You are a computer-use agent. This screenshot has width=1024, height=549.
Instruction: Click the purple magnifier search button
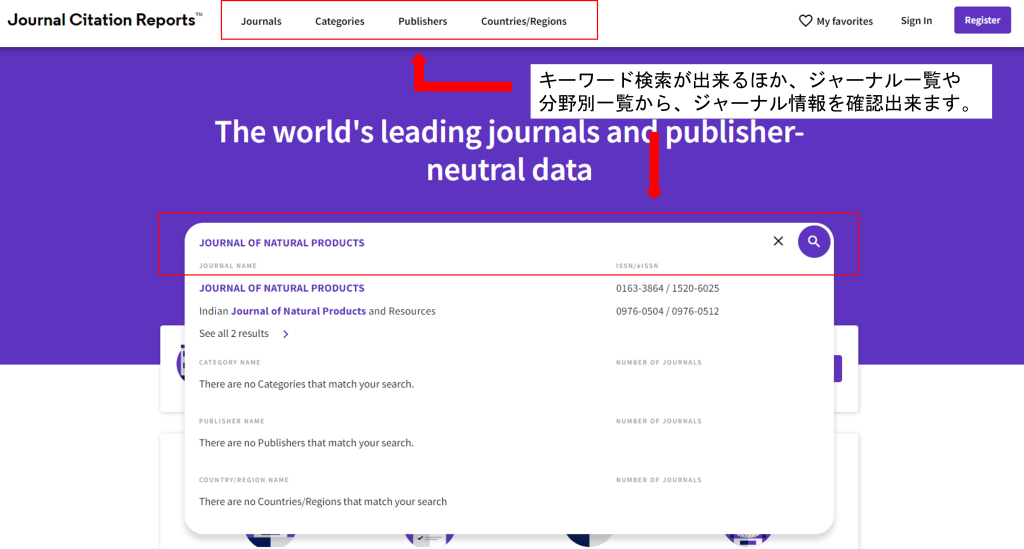click(x=814, y=242)
